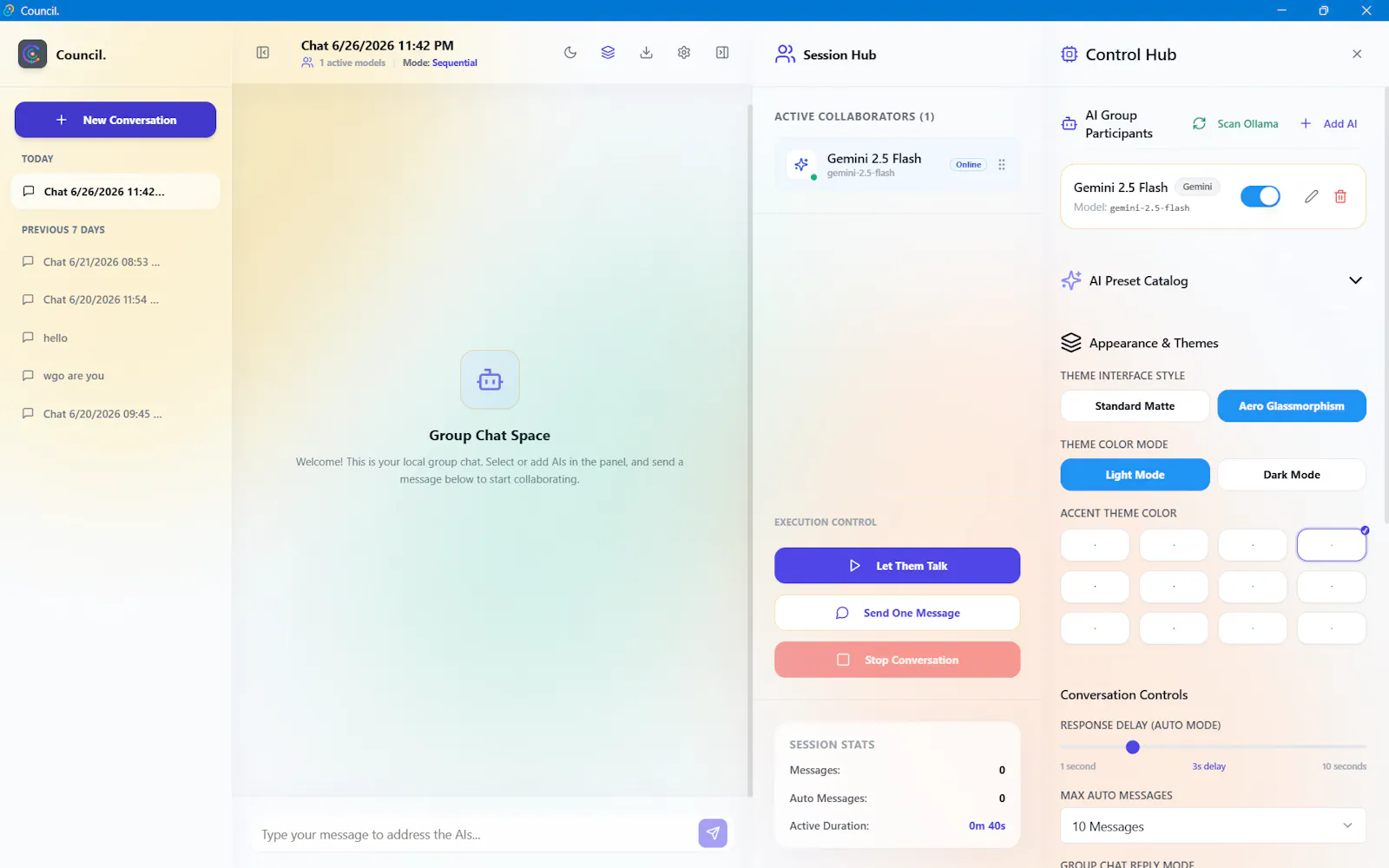
Task: Click the 'Model: gemini-2.5-flash' text
Action: click(x=1131, y=207)
